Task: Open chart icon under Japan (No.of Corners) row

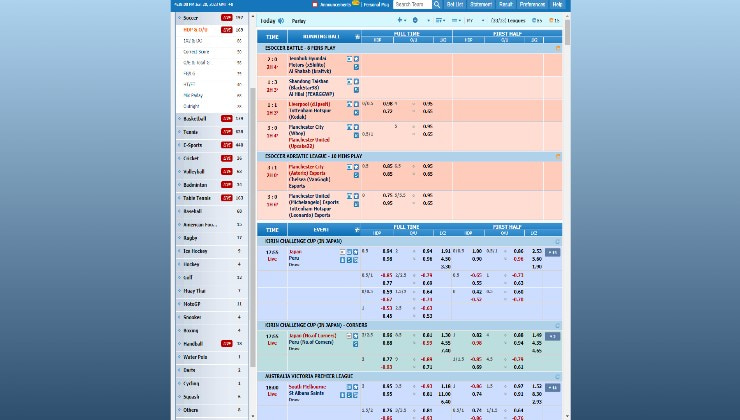Action: 356,344
